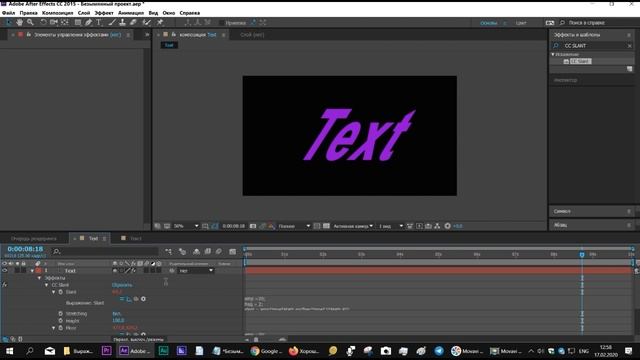Click the draft 3D icon in timeline
640x360 pixels.
182,251
